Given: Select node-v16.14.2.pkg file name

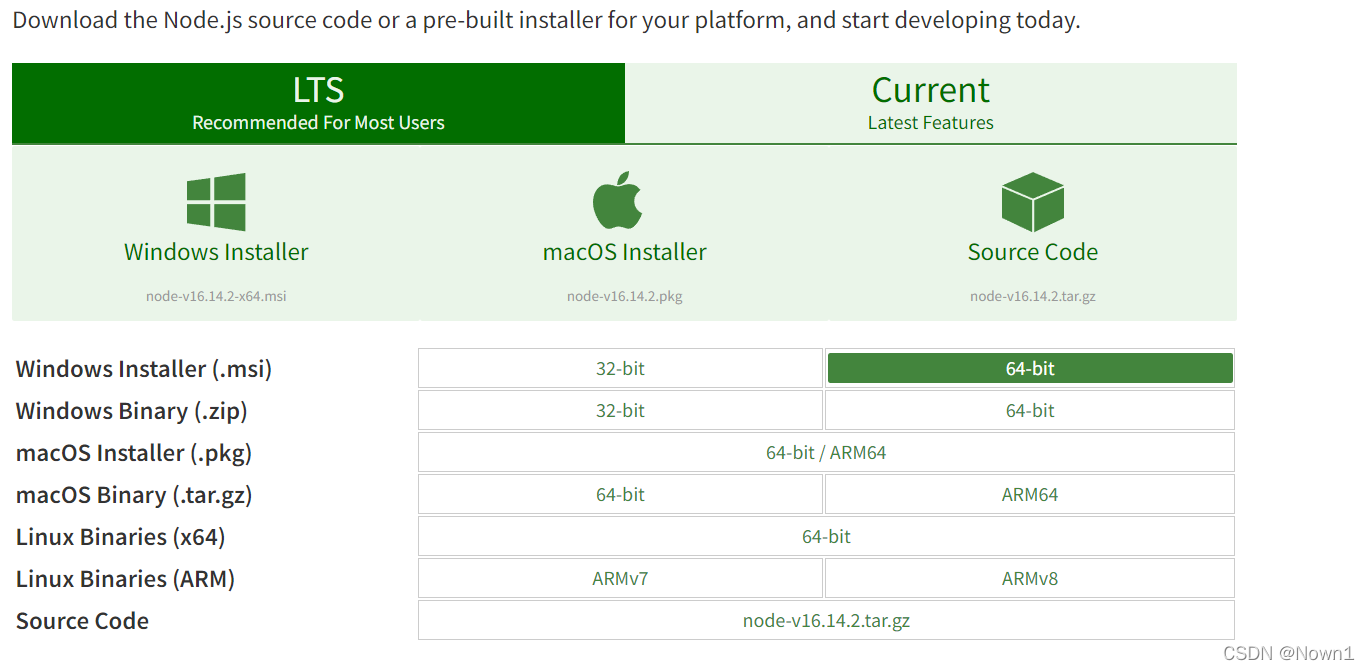Looking at the screenshot, I should (x=624, y=296).
